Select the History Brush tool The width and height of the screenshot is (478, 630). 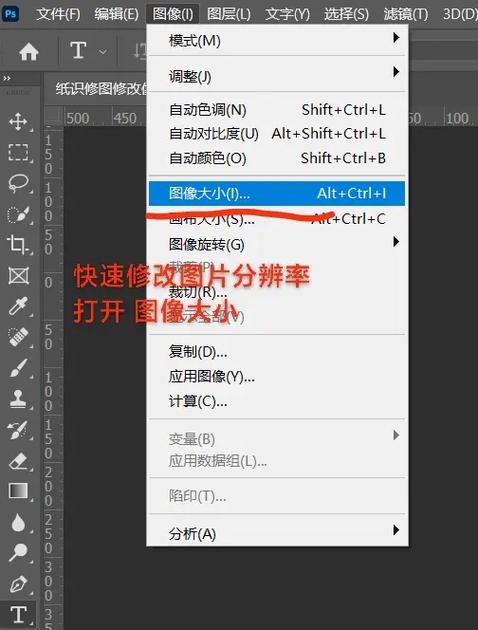(18, 430)
